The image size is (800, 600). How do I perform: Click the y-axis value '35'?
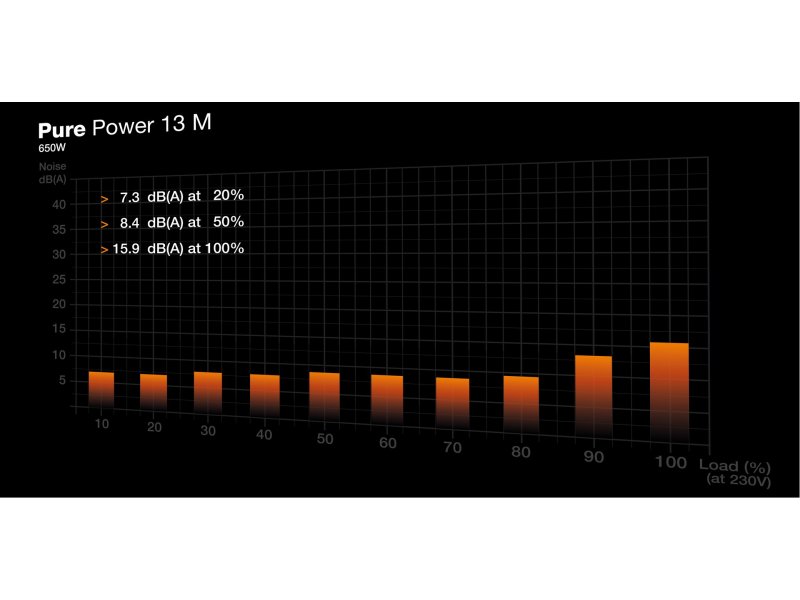tap(59, 230)
